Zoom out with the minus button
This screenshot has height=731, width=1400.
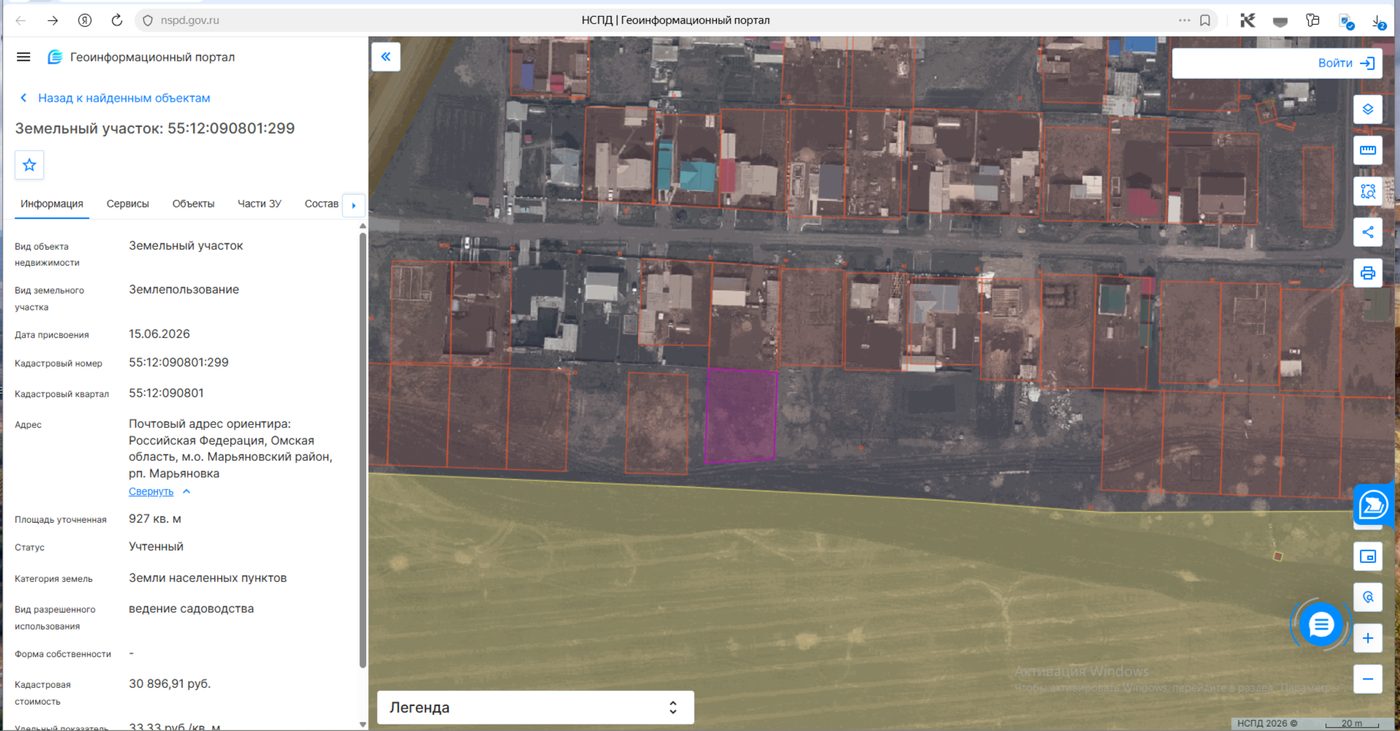1368,679
